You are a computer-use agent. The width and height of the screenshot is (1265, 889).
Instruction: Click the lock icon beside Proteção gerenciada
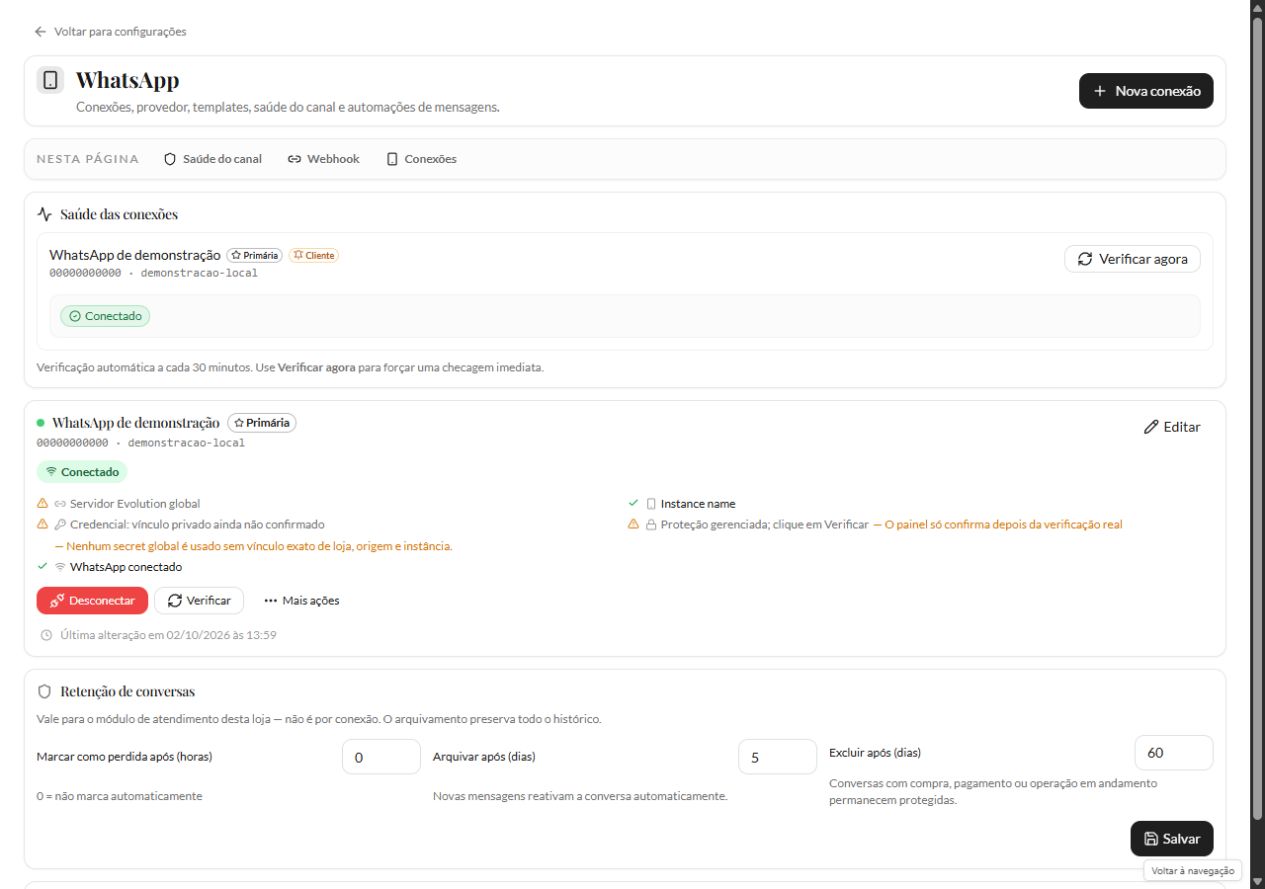[650, 524]
